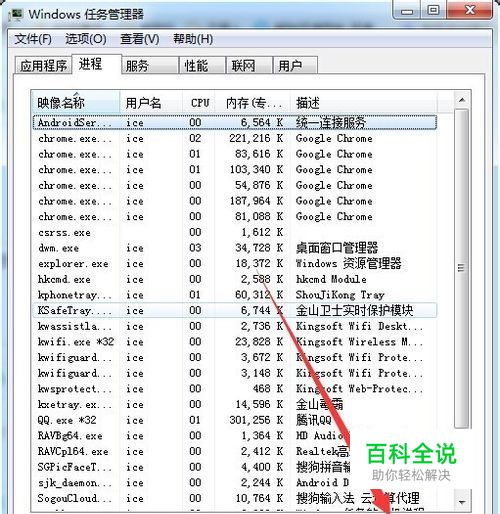Select chrome.exe using 103,340 K
The height and width of the screenshot is (514, 500).
(235, 170)
